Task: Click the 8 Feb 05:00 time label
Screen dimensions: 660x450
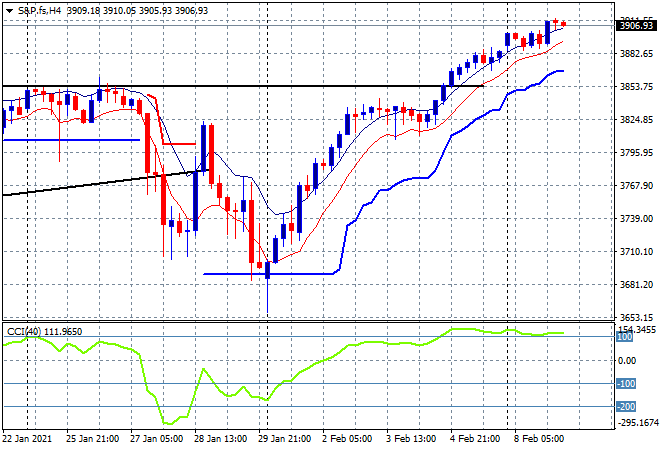Action: [x=539, y=439]
